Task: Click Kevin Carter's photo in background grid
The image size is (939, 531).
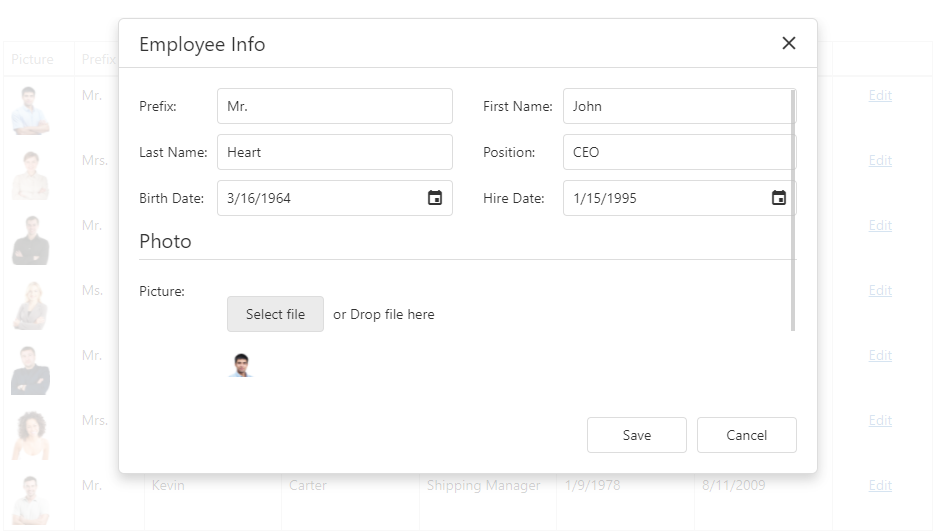Action: [x=31, y=500]
